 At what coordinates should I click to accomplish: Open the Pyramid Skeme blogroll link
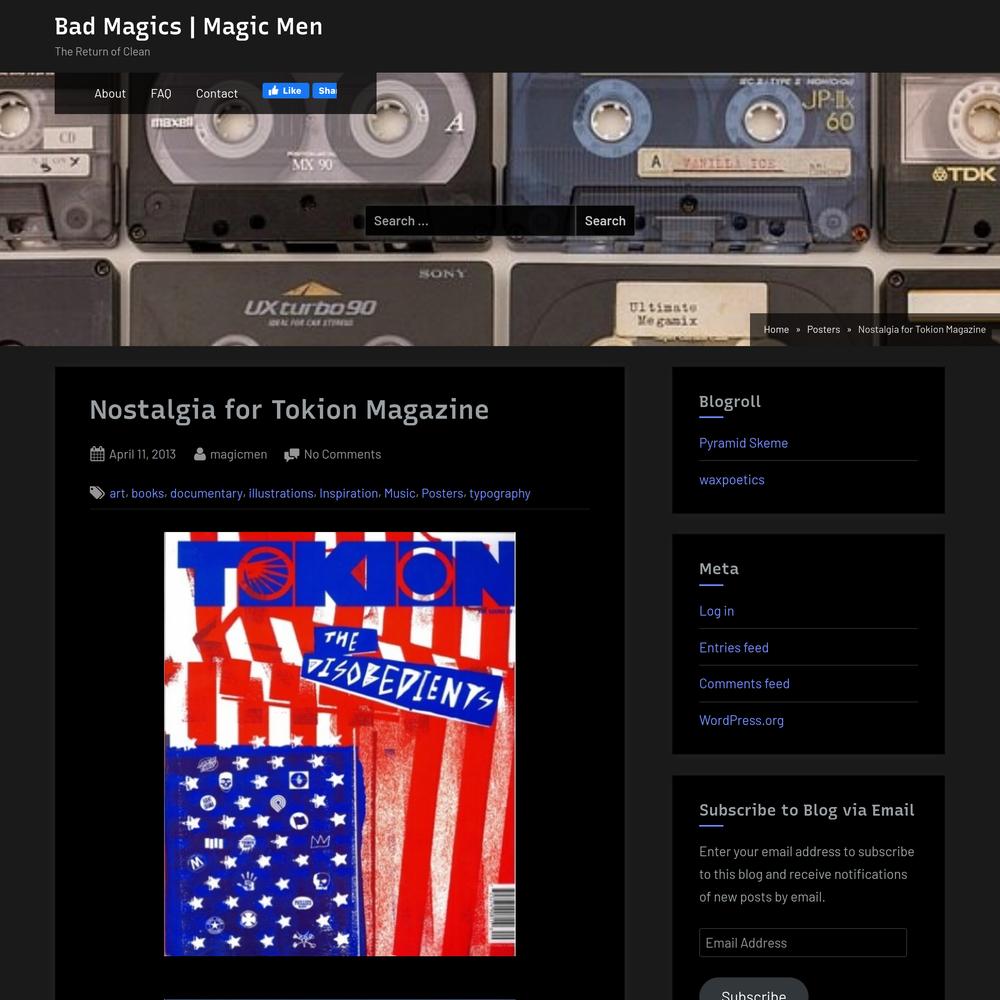pyautogui.click(x=743, y=443)
